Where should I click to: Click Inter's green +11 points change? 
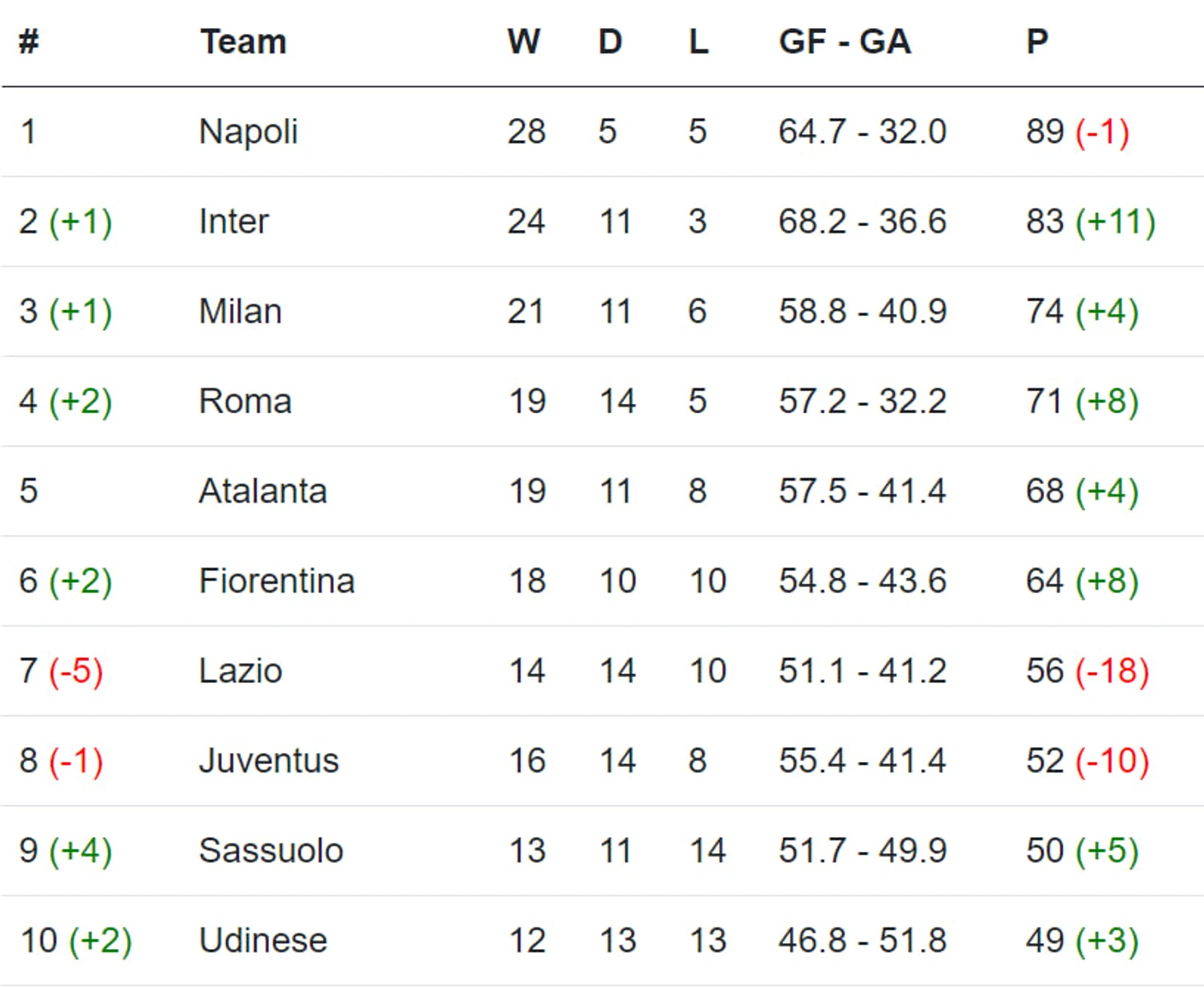1115,222
